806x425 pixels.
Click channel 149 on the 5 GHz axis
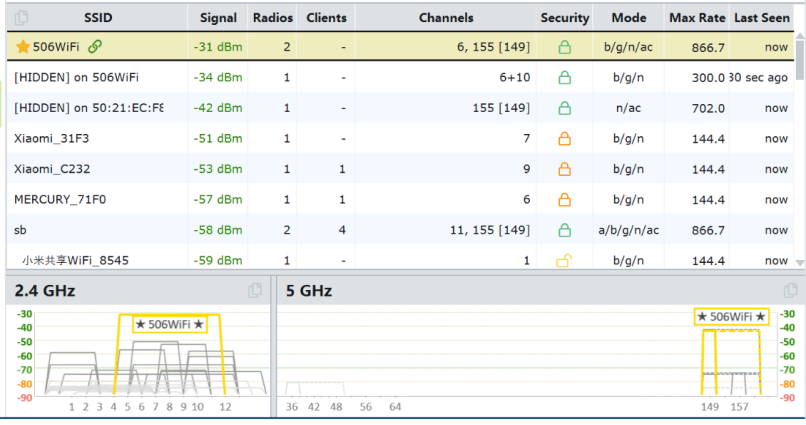pos(710,407)
